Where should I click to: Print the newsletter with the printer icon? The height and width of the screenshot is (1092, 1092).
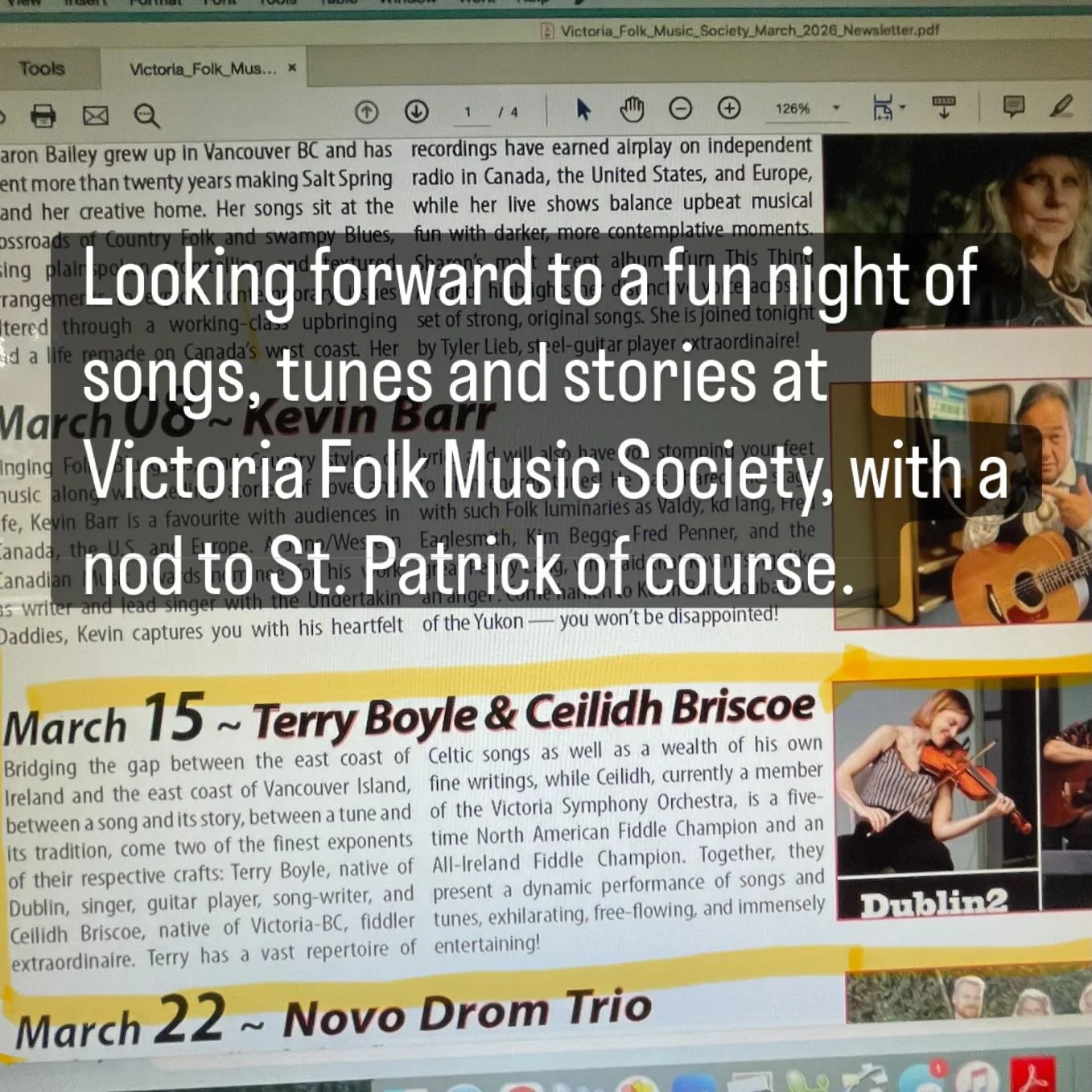[x=43, y=116]
